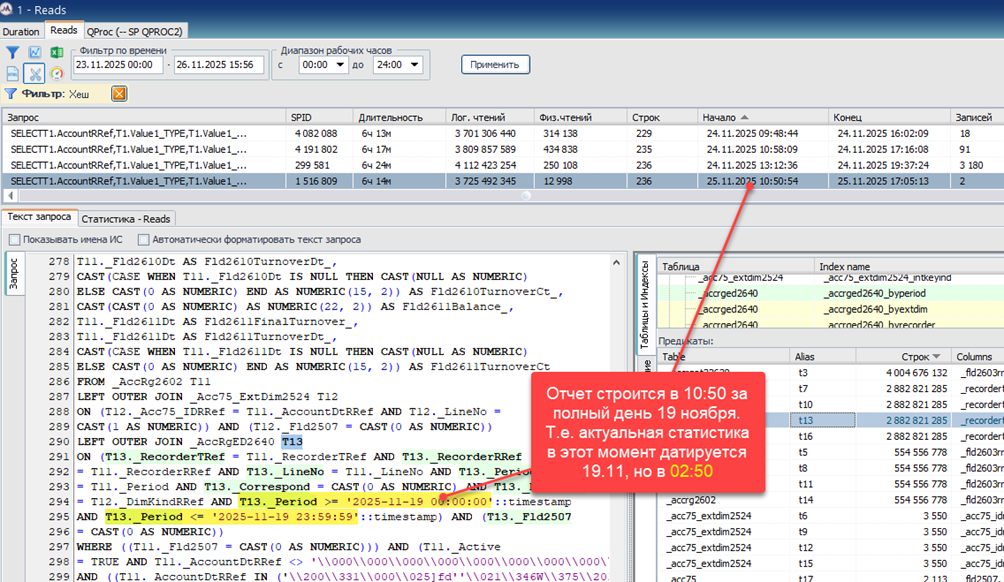Click the document page icon in toolbar

[12, 73]
